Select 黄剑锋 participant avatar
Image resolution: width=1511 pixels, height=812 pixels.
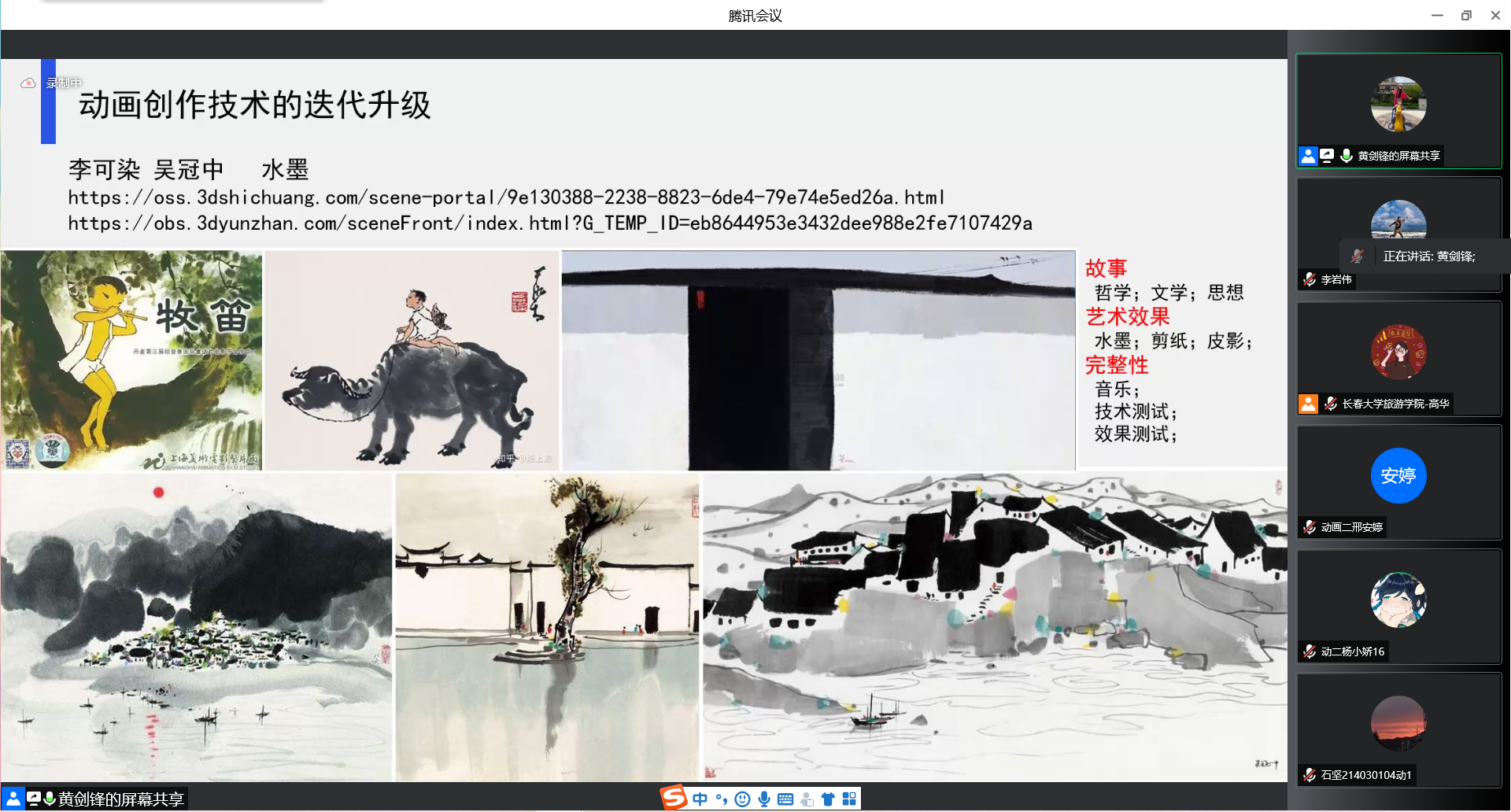pyautogui.click(x=1398, y=104)
